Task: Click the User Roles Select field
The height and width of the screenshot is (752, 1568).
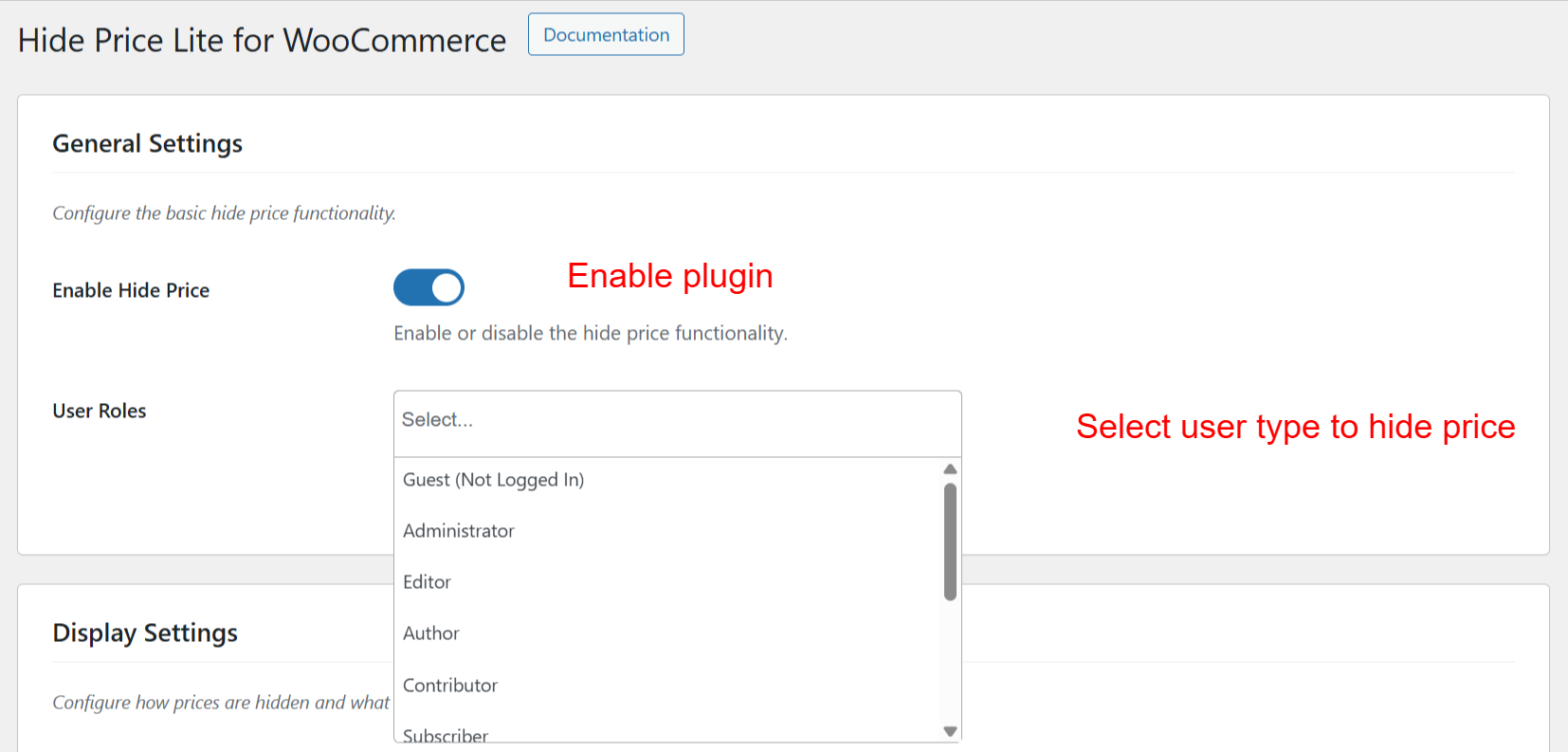Action: pos(678,424)
